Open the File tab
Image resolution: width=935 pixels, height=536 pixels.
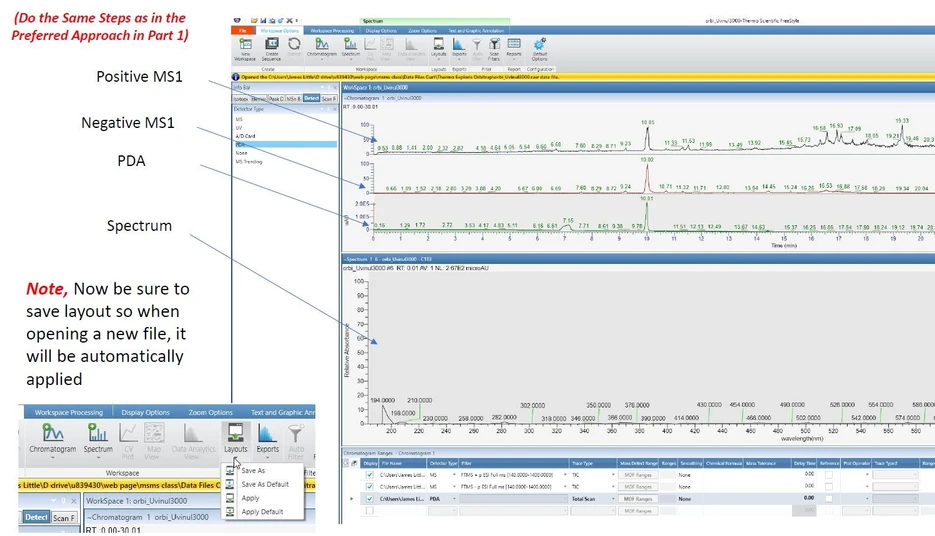(242, 31)
